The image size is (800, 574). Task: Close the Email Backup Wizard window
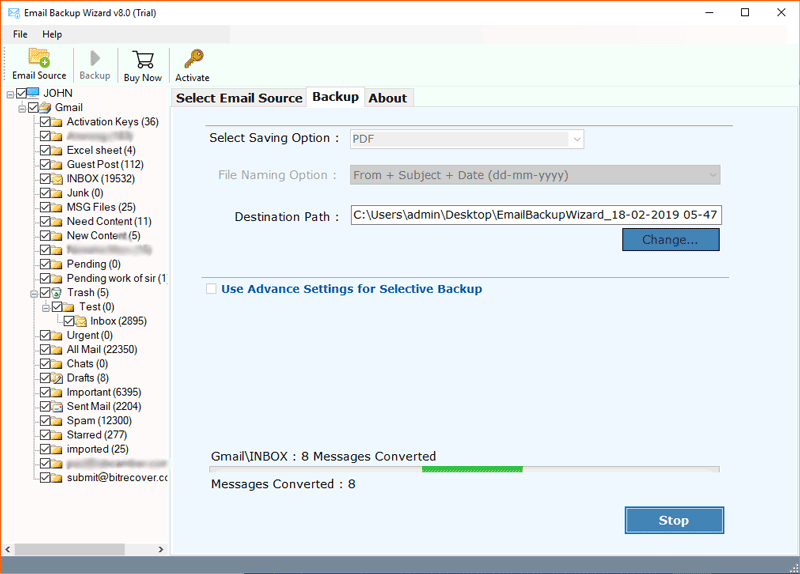coord(781,12)
